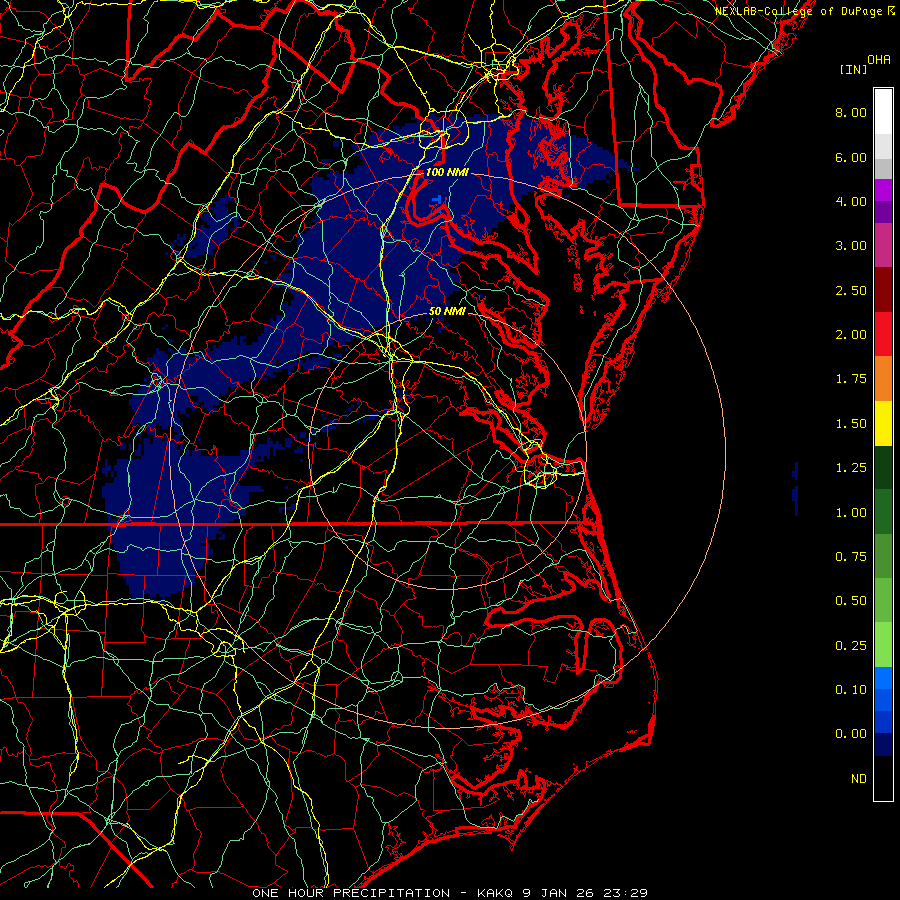Pick the pink 3.00 legend swatch
900x900 pixels.
883,245
